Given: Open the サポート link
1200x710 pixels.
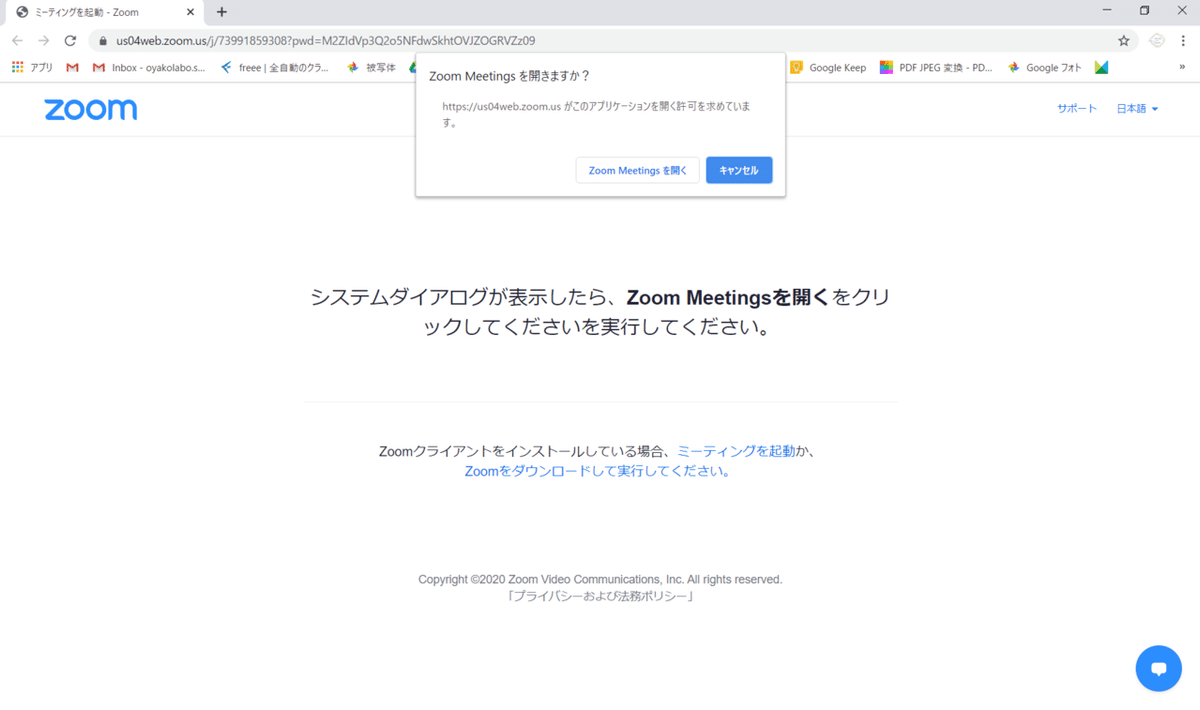Looking at the screenshot, I should click(x=1076, y=108).
